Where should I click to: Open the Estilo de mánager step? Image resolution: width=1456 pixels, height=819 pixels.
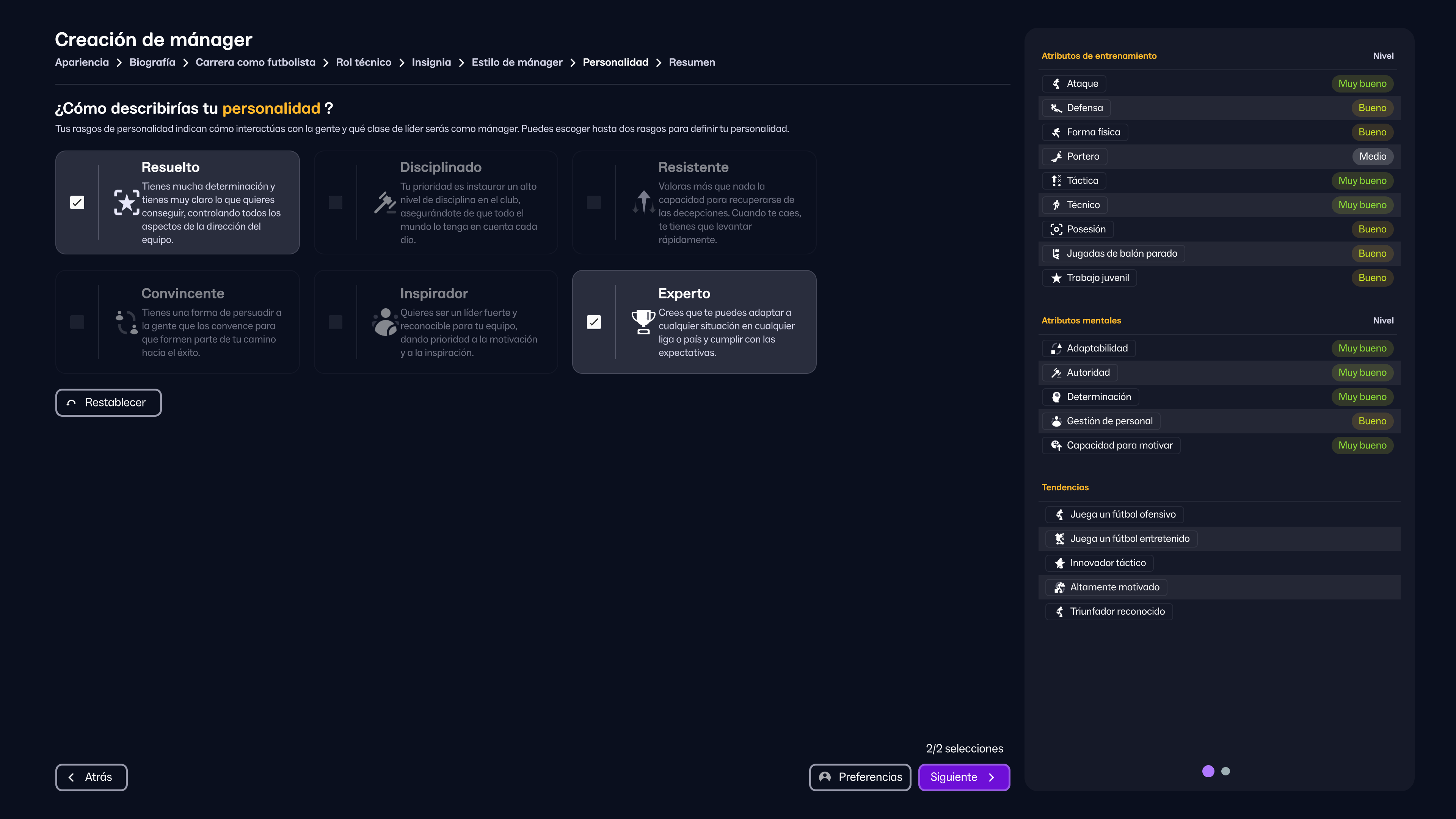[x=516, y=62]
